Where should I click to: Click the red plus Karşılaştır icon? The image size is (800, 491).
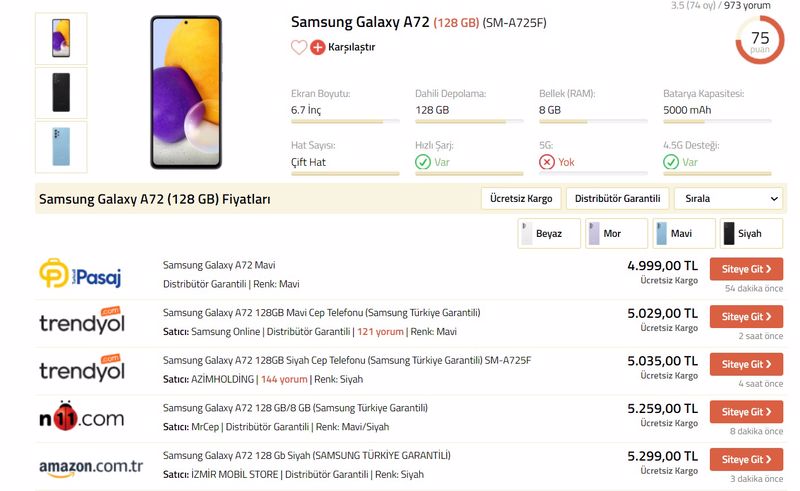[317, 47]
